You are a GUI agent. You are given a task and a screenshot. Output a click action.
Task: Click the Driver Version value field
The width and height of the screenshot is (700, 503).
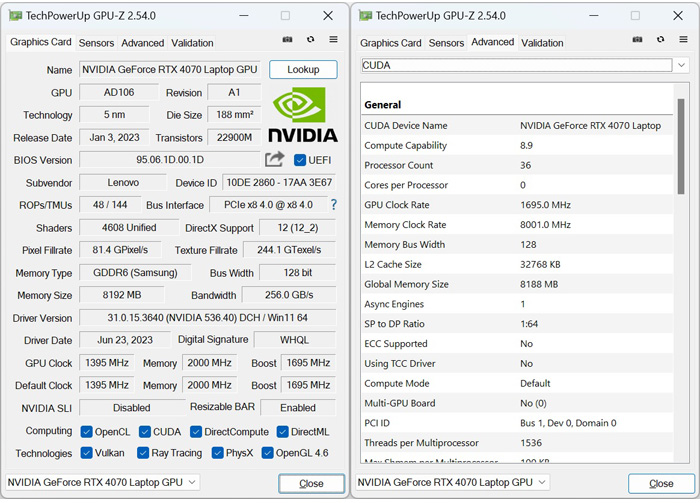[x=208, y=318]
